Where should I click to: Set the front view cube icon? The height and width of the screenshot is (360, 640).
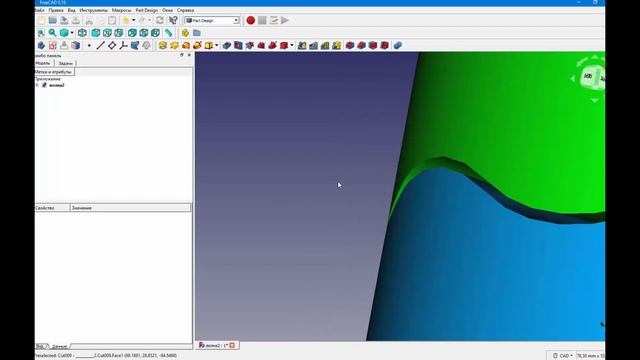96,33
